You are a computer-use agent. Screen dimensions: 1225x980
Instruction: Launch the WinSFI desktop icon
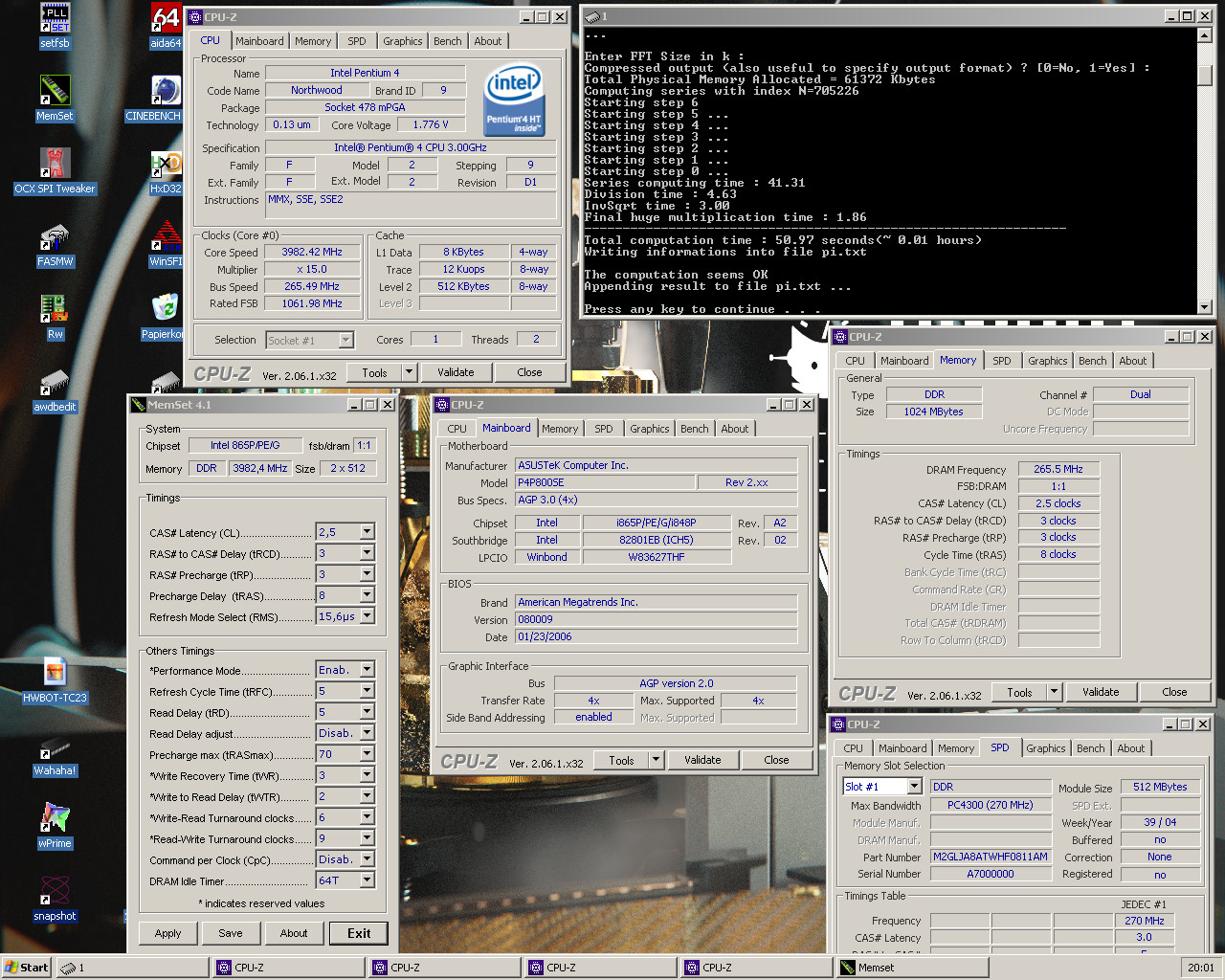(166, 243)
